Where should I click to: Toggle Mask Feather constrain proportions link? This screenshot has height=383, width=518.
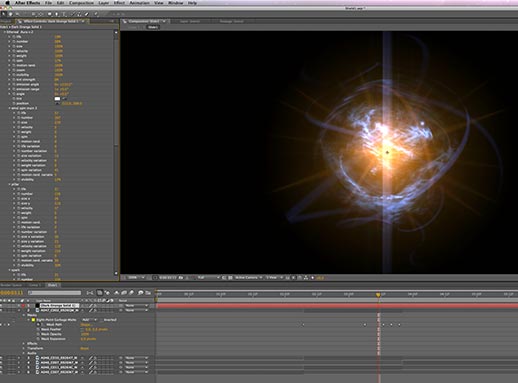click(x=82, y=329)
